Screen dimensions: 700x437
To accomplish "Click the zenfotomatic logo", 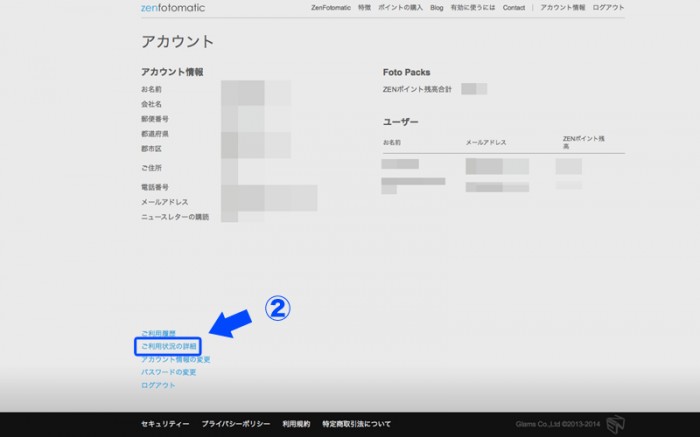I will pyautogui.click(x=172, y=7).
